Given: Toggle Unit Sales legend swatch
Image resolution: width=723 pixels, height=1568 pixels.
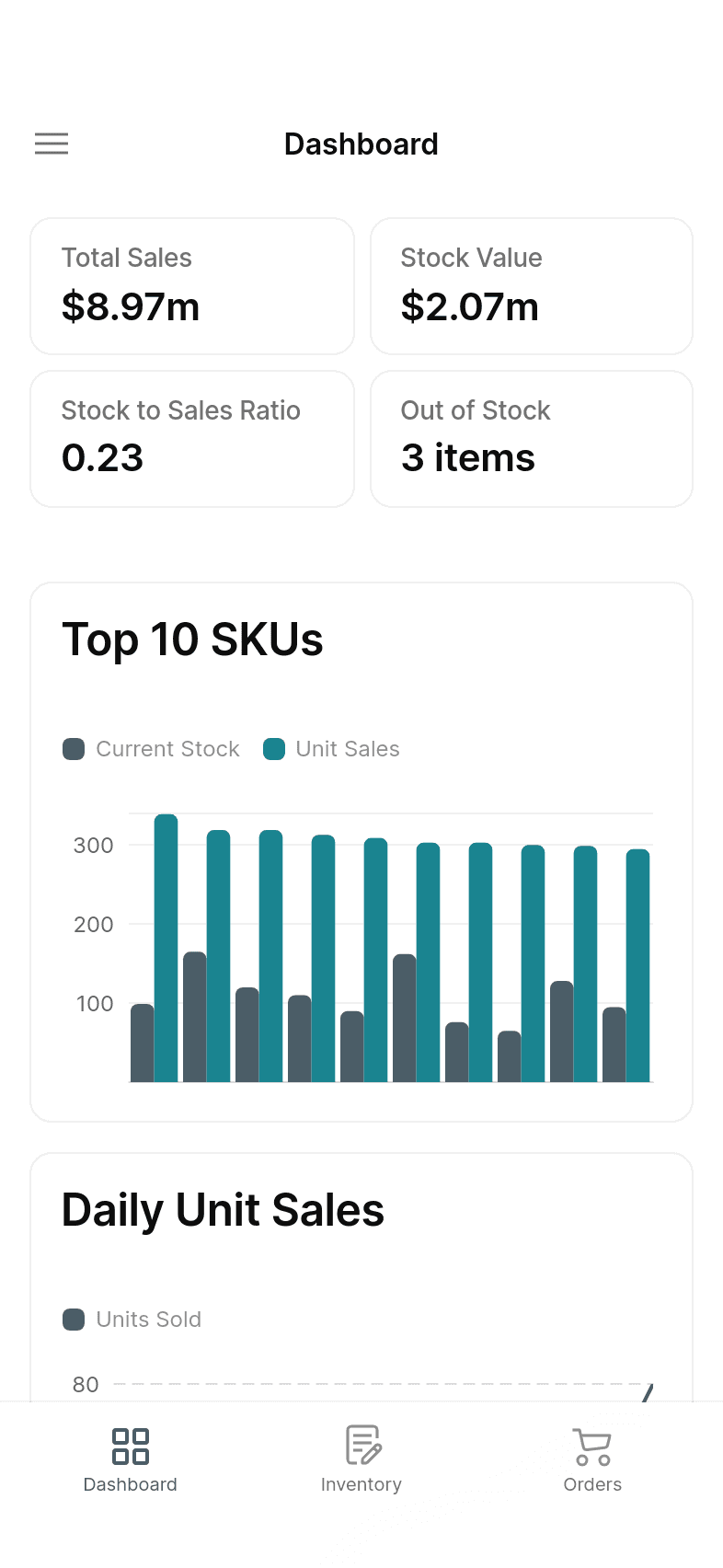Looking at the screenshot, I should point(274,749).
